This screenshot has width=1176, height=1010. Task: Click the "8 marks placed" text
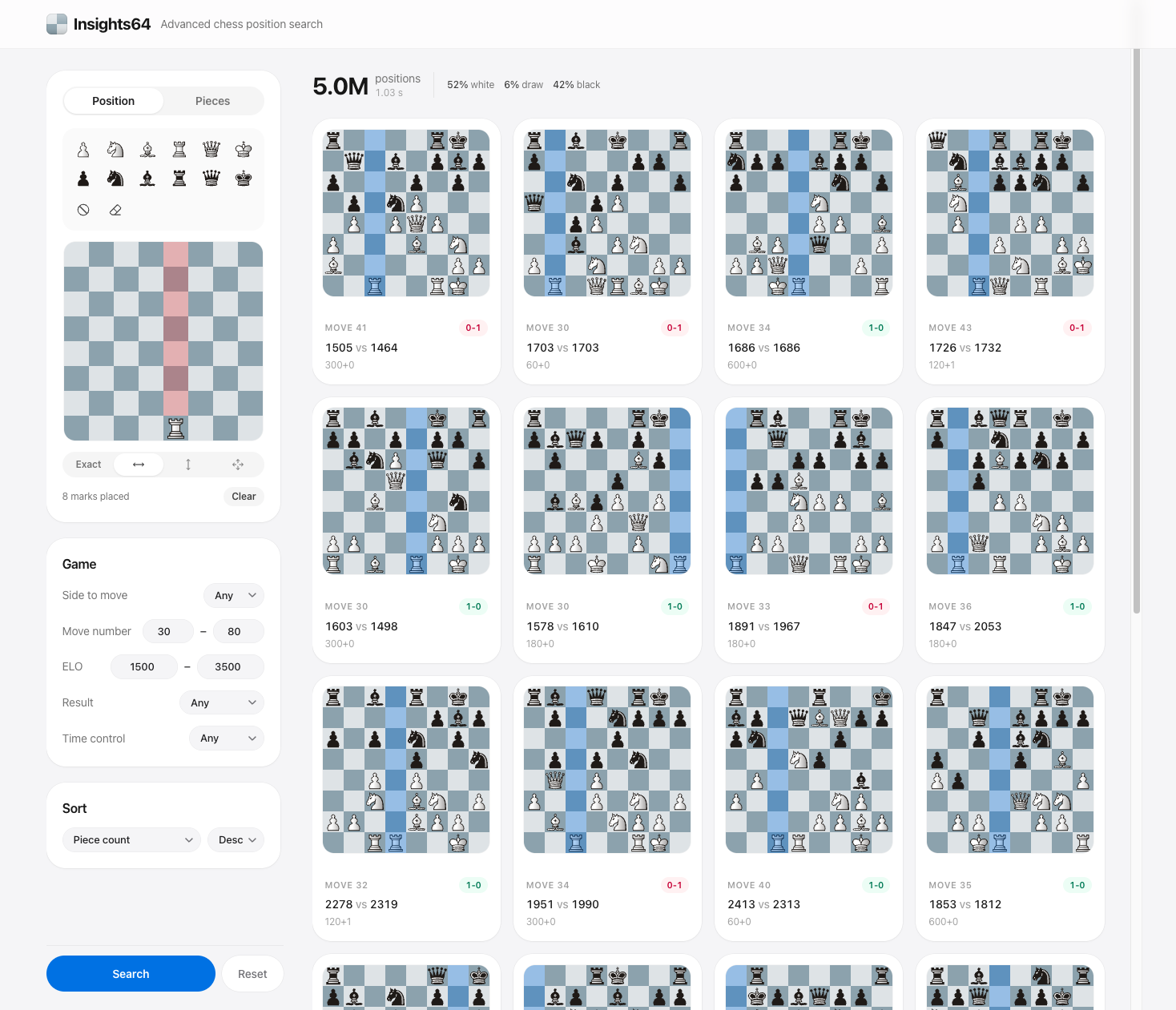pos(95,497)
